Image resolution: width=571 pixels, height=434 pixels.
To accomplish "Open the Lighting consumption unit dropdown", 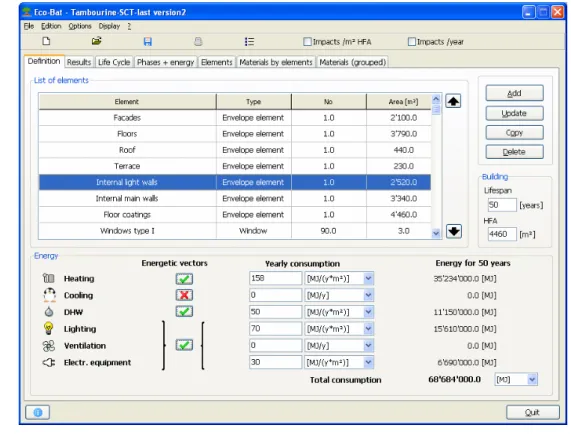I will click(368, 328).
